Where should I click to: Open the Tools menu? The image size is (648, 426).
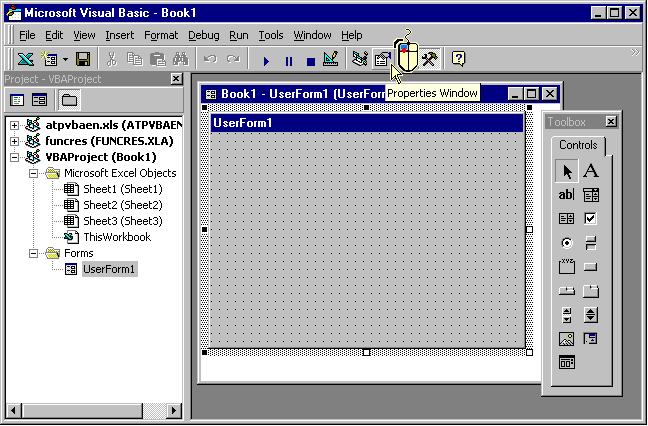(x=271, y=36)
